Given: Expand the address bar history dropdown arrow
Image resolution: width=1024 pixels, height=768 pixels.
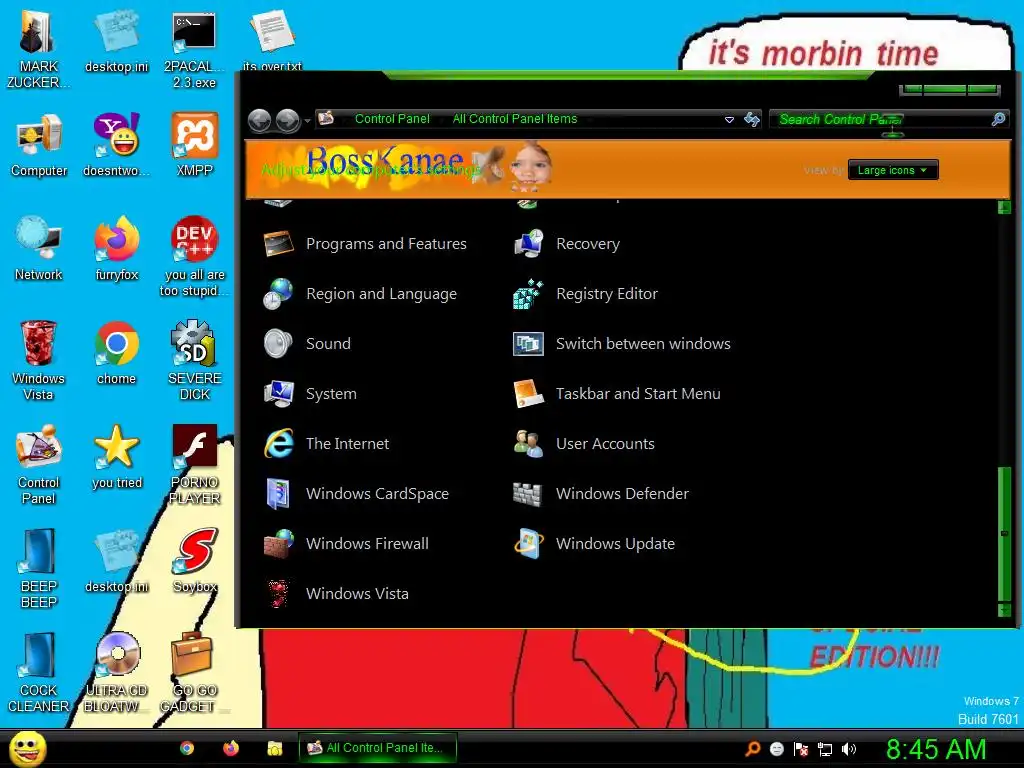Looking at the screenshot, I should 729,120.
